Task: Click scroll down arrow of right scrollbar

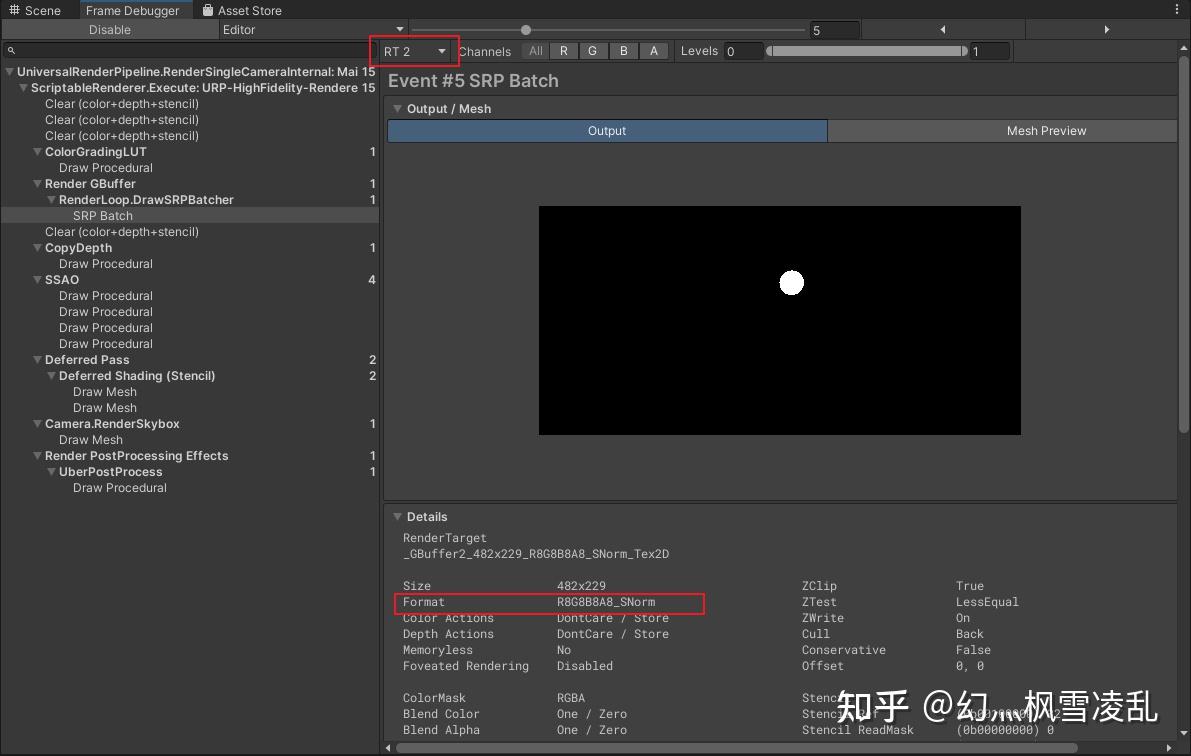Action: (1183, 733)
